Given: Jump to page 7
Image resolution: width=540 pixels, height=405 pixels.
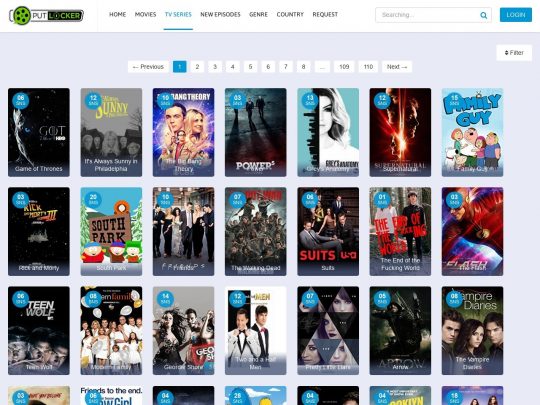Looking at the screenshot, I should (x=285, y=67).
